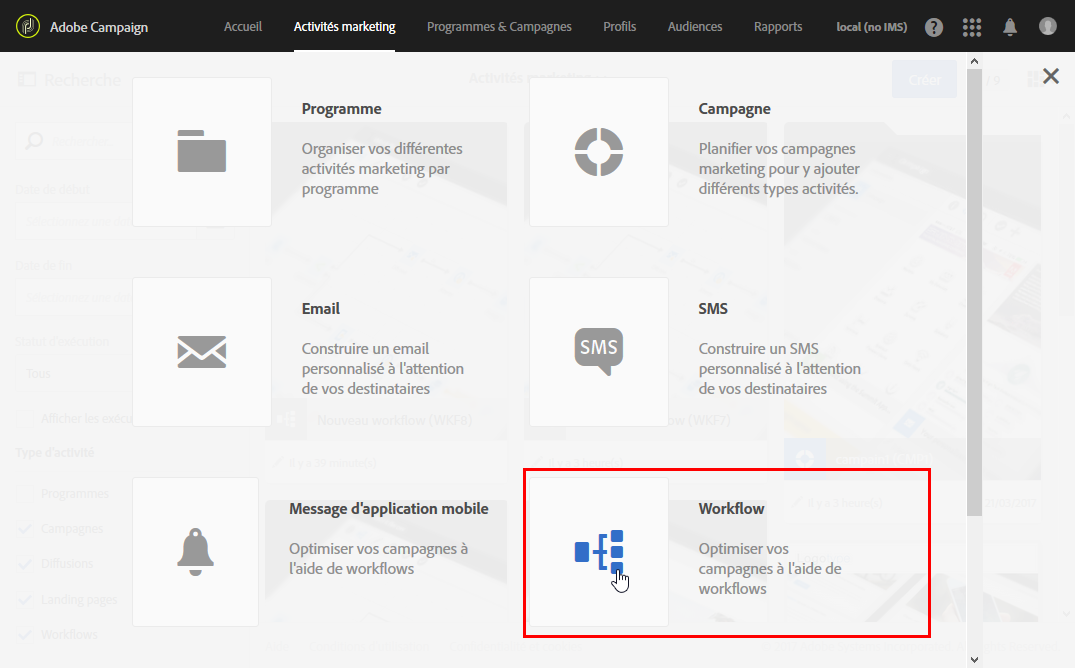Click the local (no IMS) label

click(871, 27)
